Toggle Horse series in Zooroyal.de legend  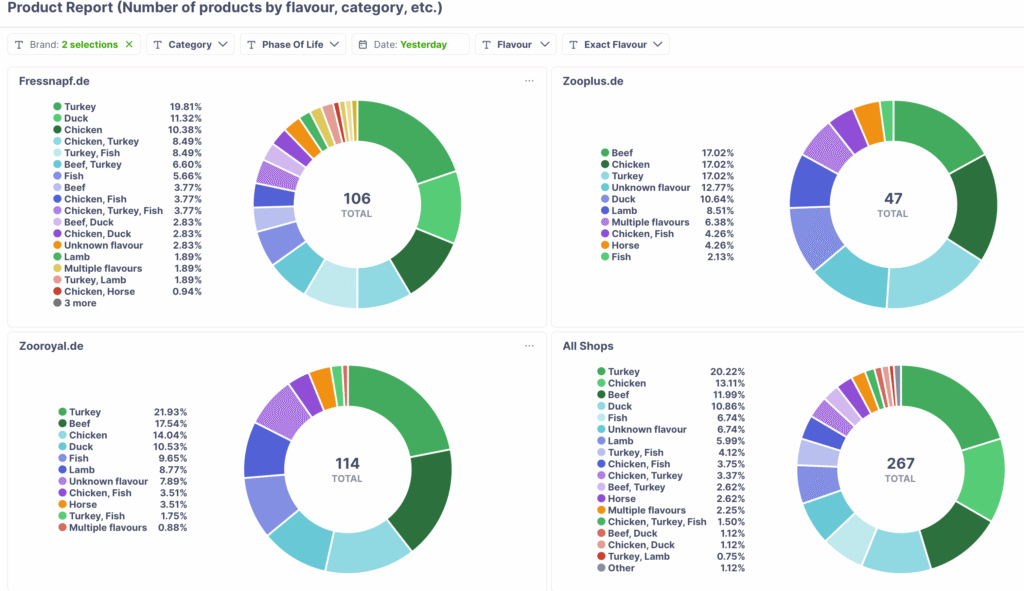click(83, 504)
